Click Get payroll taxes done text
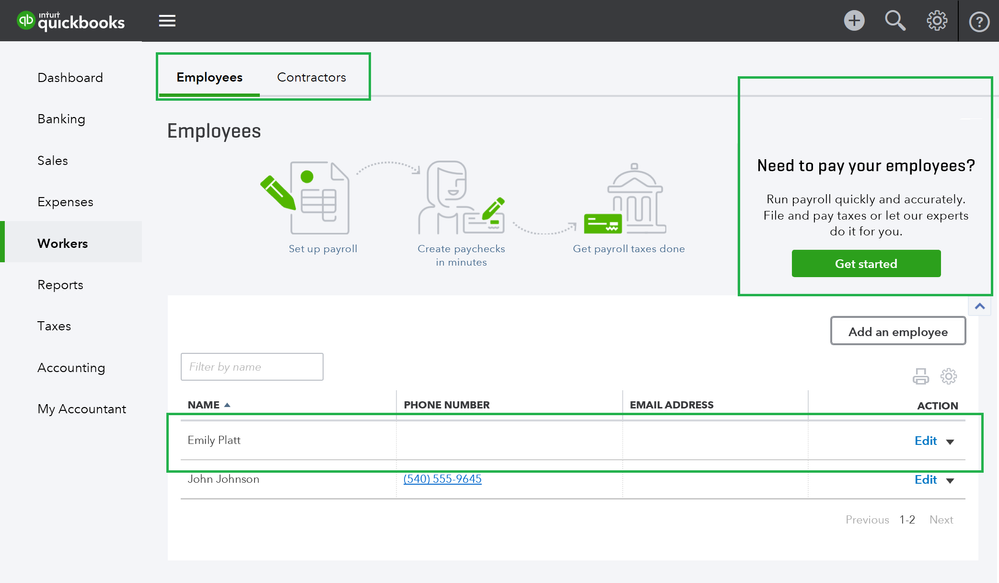 tap(628, 249)
